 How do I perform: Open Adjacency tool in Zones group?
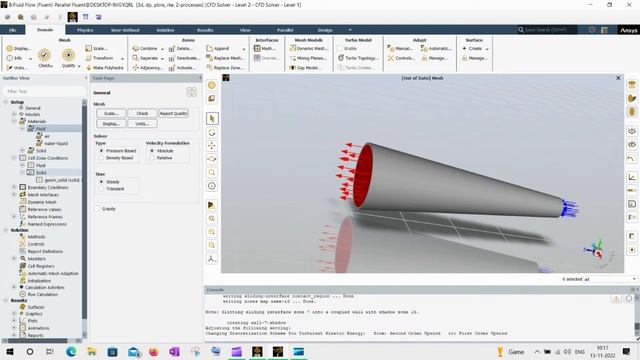[x=148, y=68]
